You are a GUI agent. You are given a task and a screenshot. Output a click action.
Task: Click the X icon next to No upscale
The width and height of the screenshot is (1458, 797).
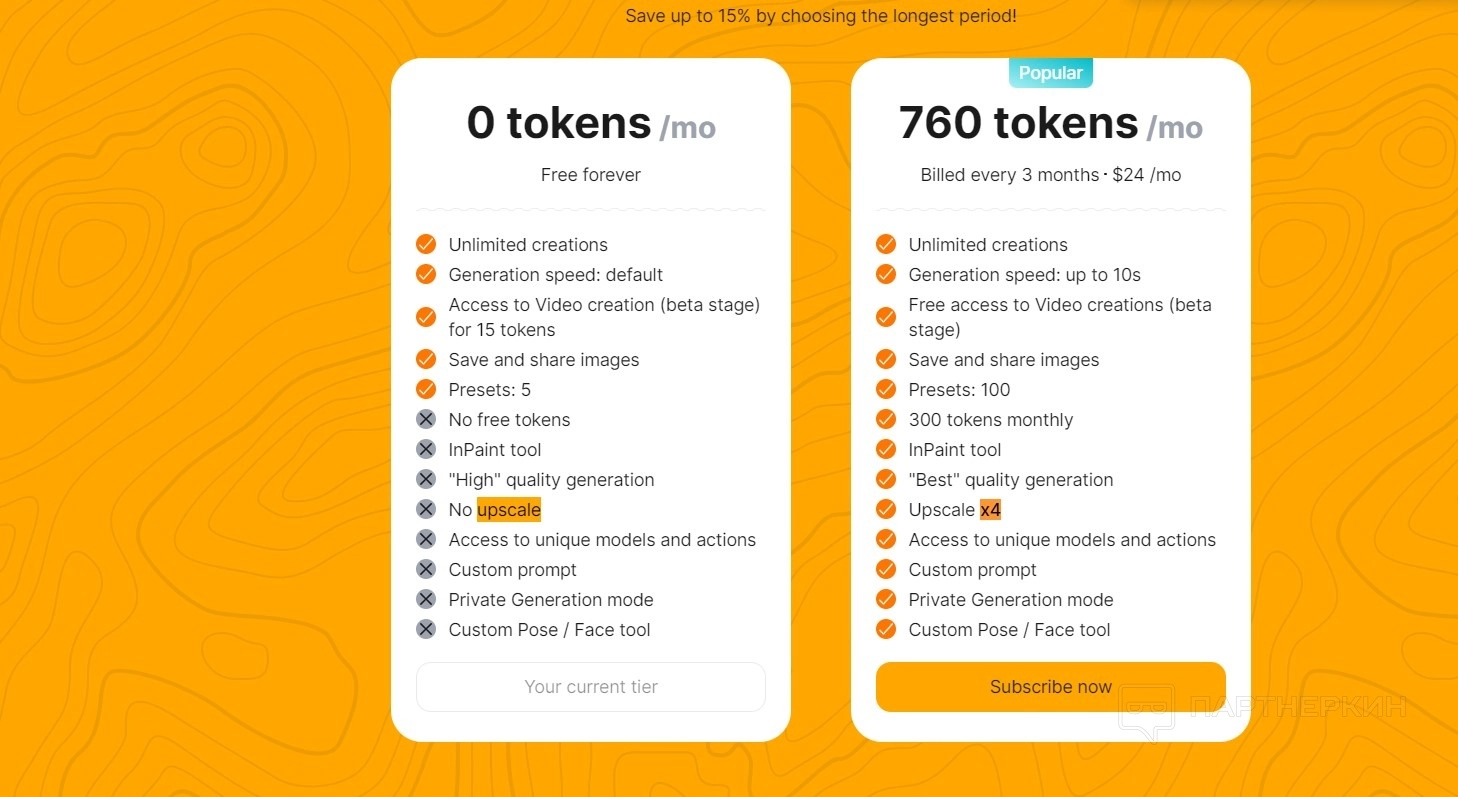tap(426, 509)
